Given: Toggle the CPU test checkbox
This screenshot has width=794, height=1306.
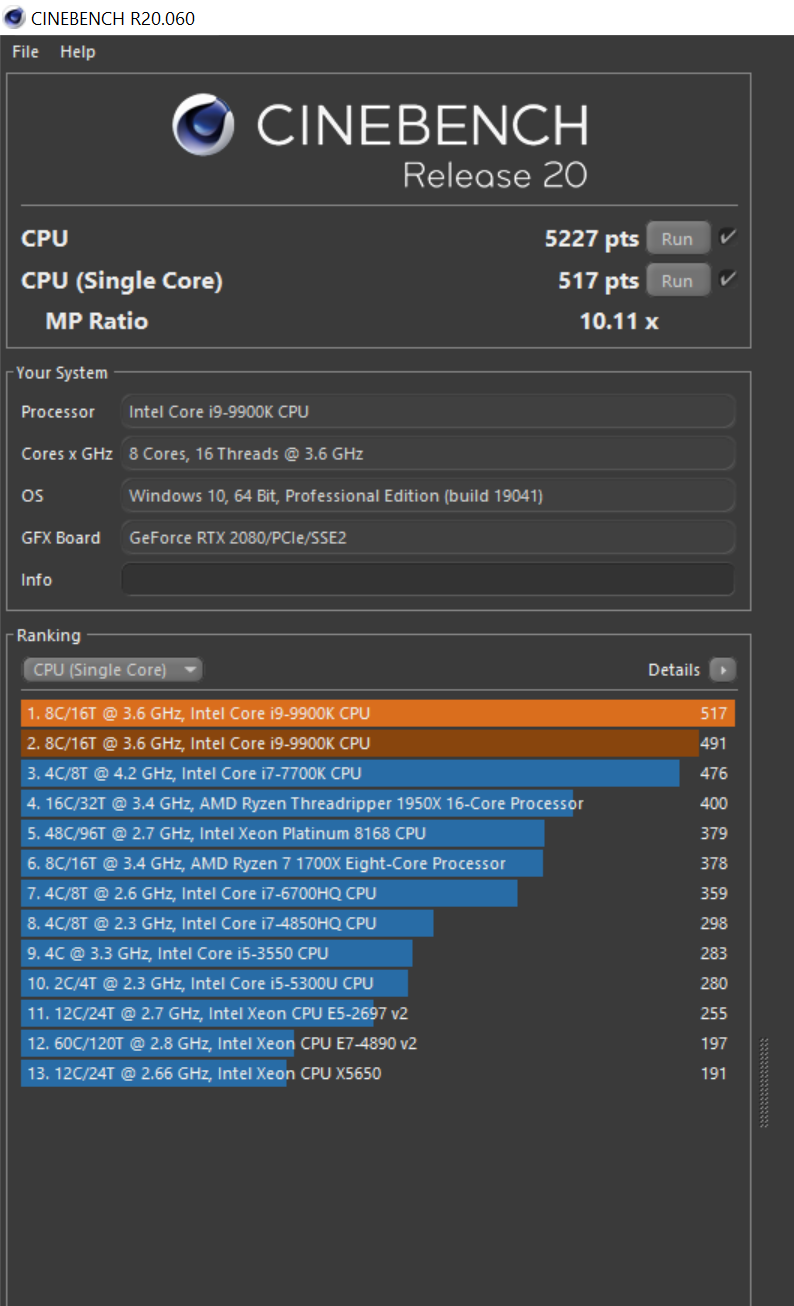Looking at the screenshot, I should 728,238.
